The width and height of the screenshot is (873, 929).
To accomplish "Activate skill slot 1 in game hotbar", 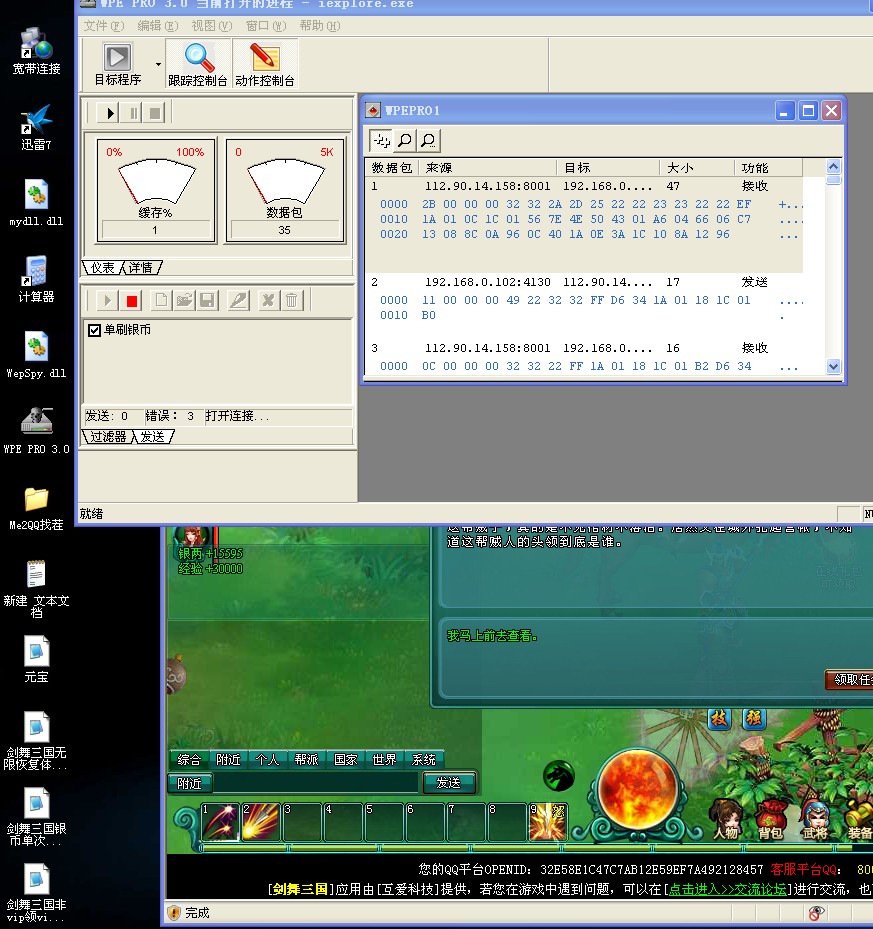I will (x=220, y=822).
